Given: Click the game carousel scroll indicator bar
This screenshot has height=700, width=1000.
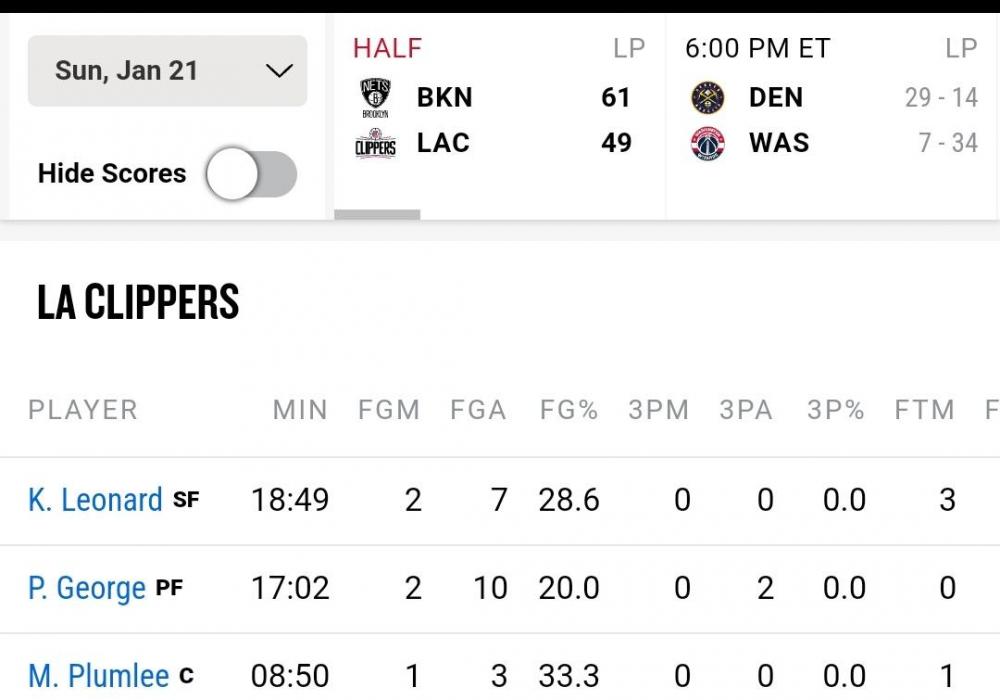Looking at the screenshot, I should (377, 214).
